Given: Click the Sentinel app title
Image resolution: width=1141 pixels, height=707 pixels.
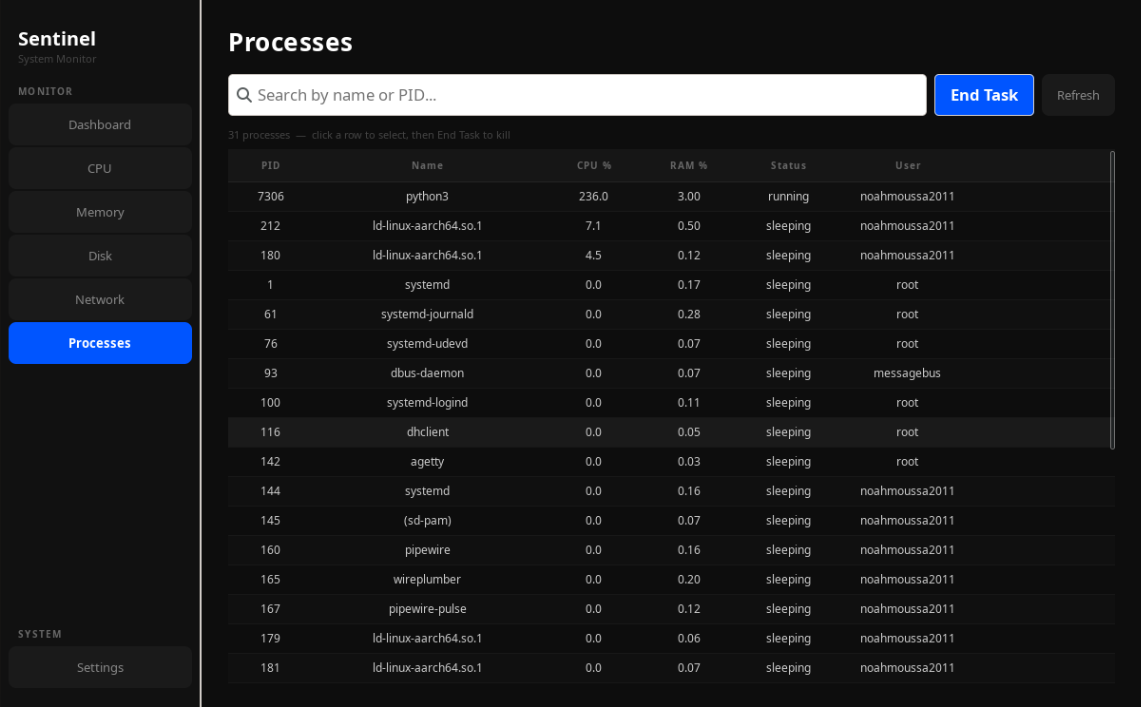Looking at the screenshot, I should [x=57, y=38].
